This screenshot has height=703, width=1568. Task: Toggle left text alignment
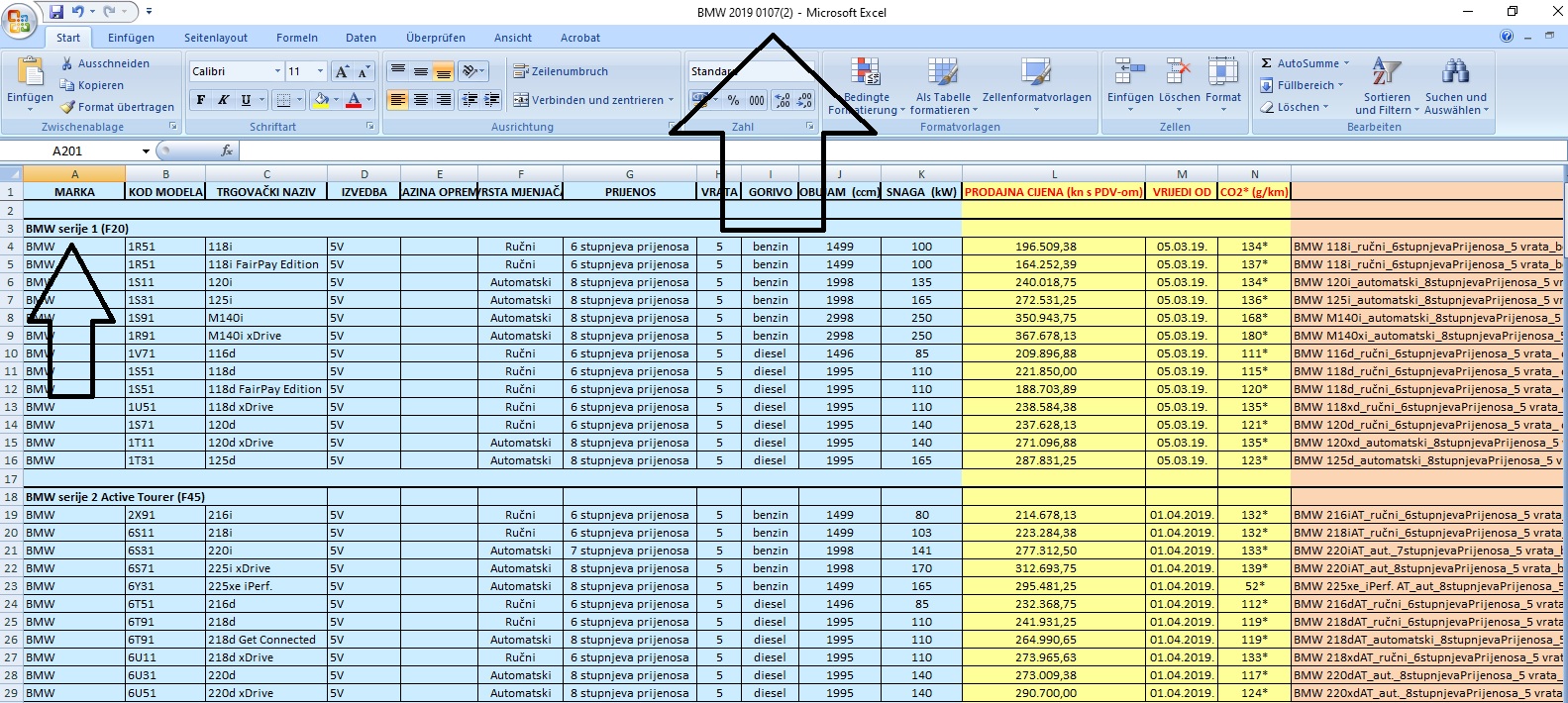[398, 100]
